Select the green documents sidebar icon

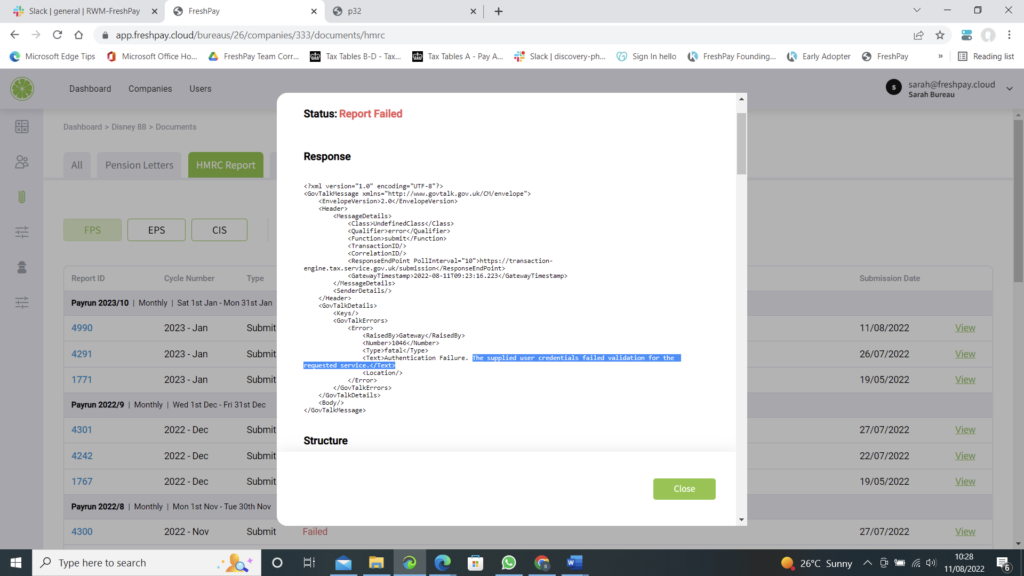pos(22,197)
